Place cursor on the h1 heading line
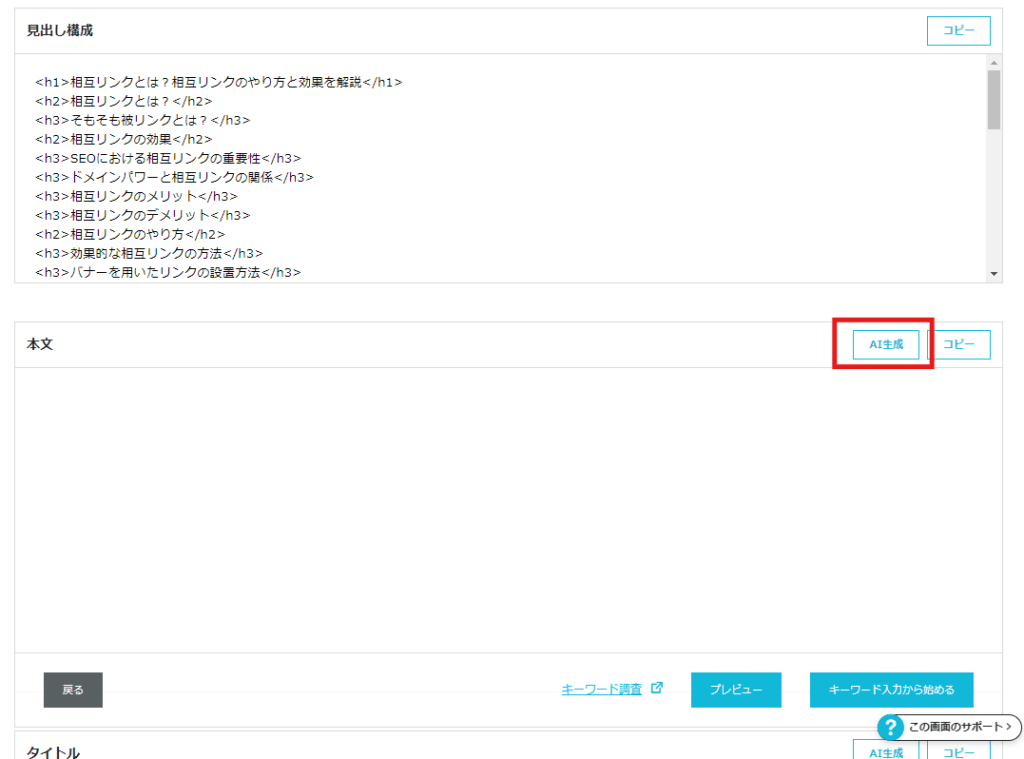The width and height of the screenshot is (1024, 759). 218,82
